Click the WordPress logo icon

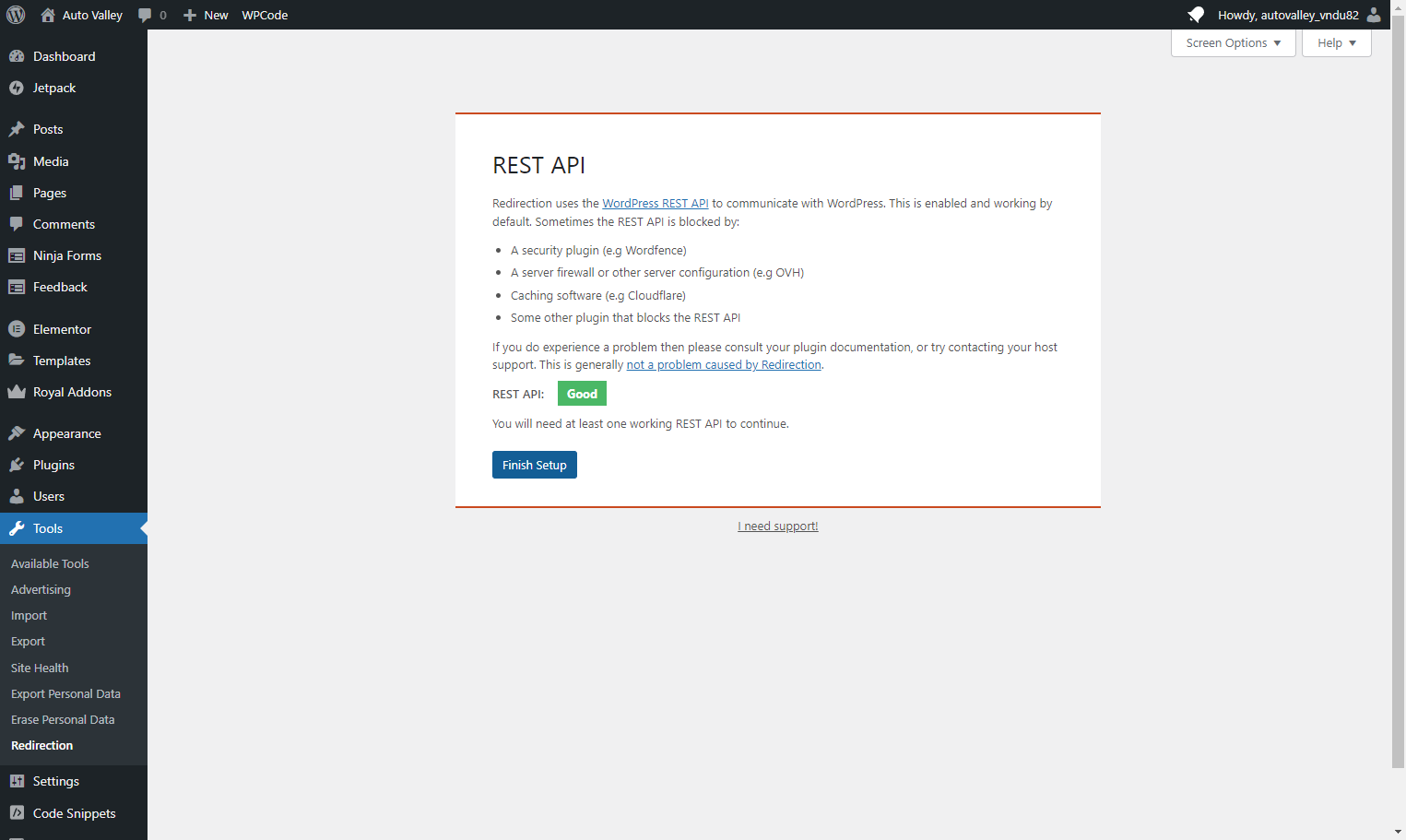point(16,15)
